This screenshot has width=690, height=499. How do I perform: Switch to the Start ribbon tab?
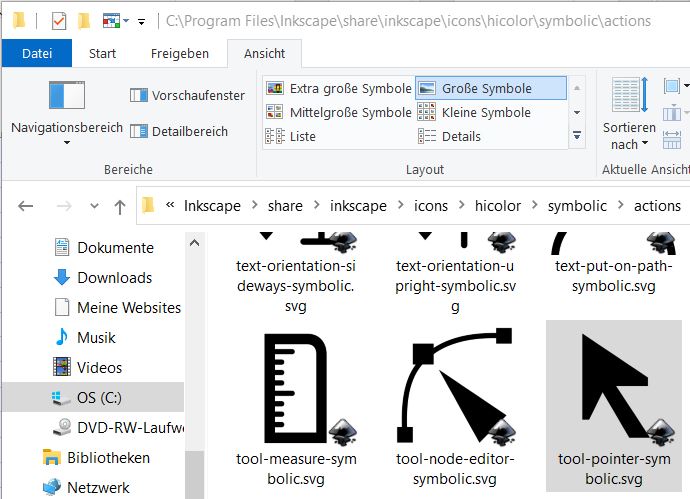point(103,53)
